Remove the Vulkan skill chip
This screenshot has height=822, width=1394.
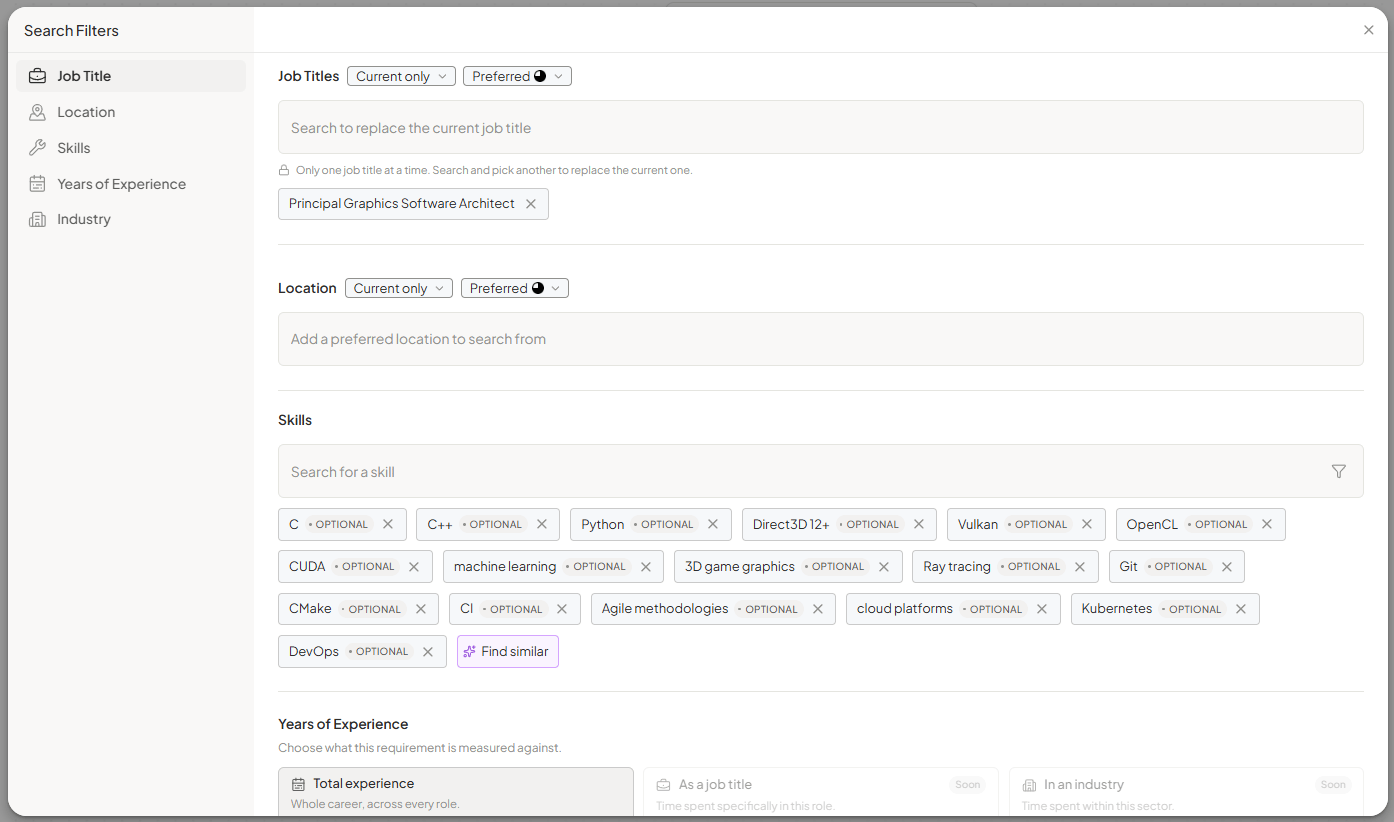click(x=1087, y=524)
